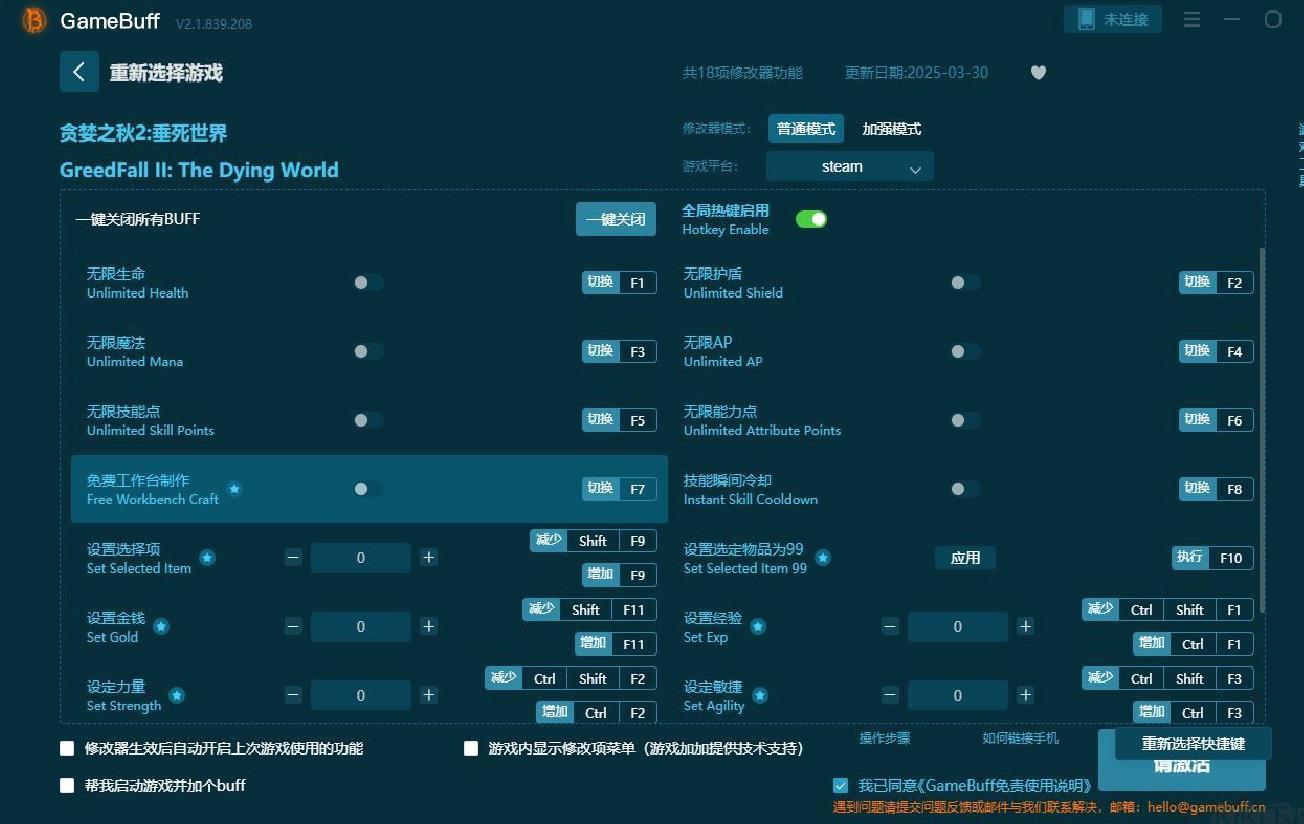Image resolution: width=1304 pixels, height=824 pixels.
Task: Increase Set Selected Item value with plus
Action: point(429,558)
